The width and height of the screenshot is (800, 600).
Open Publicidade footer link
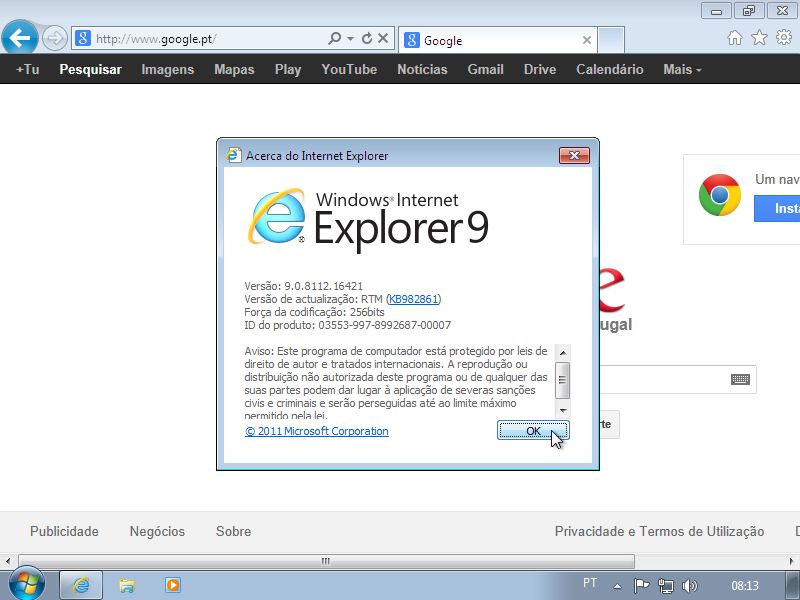tap(64, 531)
